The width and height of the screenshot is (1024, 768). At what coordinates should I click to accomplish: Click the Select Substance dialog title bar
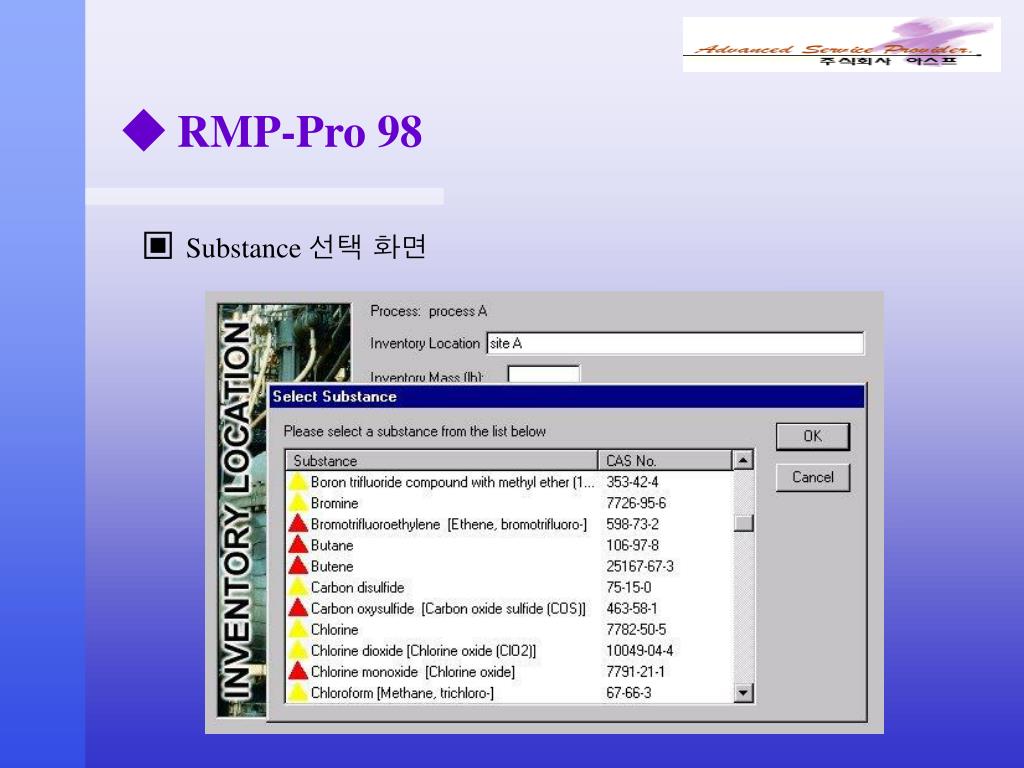567,396
